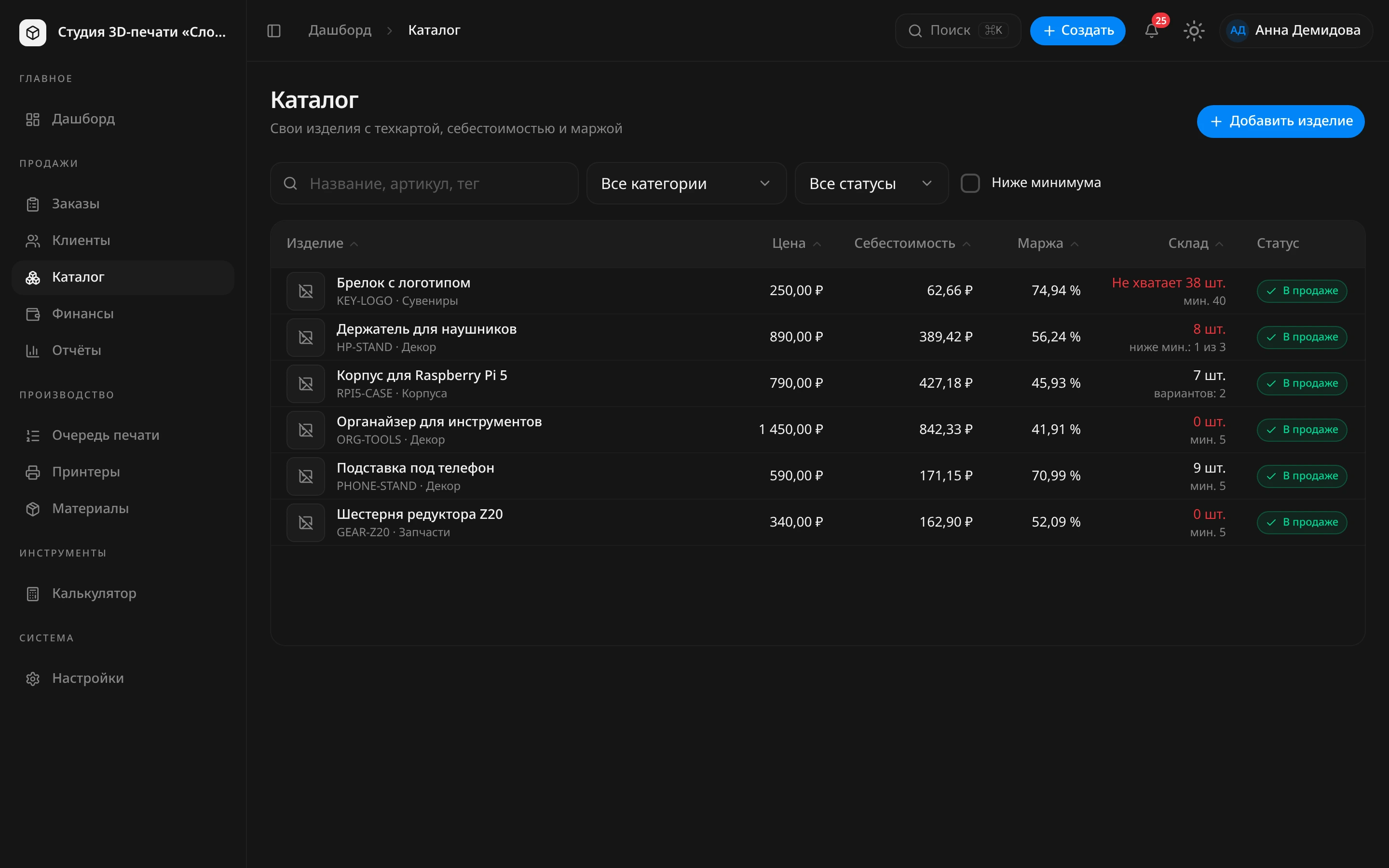The image size is (1389, 868).
Task: Open Финансы in the sidebar
Action: point(123,314)
